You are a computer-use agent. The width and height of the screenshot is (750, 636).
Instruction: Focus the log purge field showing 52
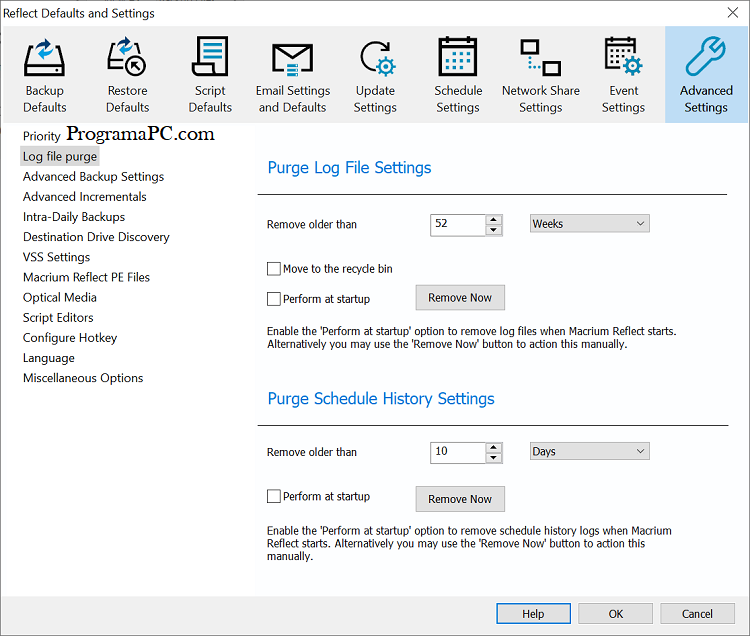pos(458,225)
